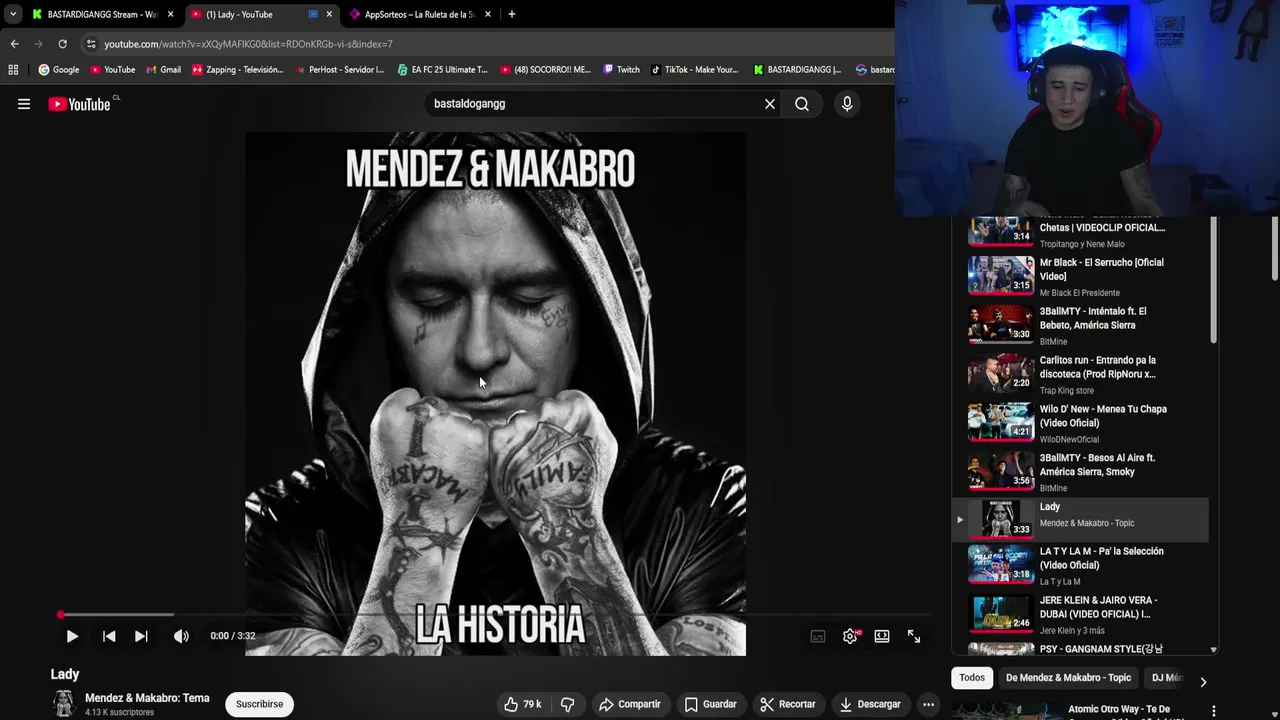Click the playlist panel scrollbar
The width and height of the screenshot is (1280, 720).
pyautogui.click(x=1214, y=280)
